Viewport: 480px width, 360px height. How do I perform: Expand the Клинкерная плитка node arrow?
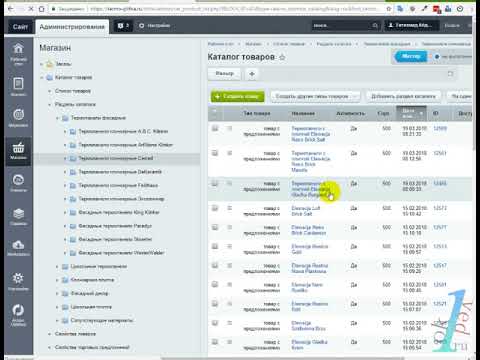pyautogui.click(x=57, y=280)
